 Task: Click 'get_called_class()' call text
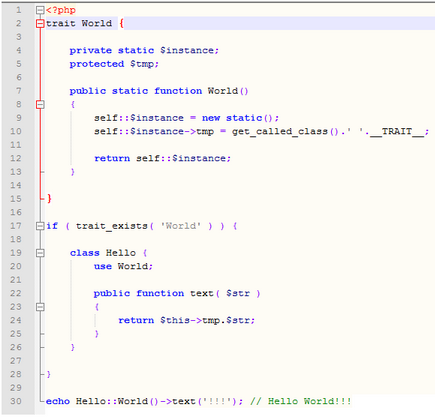click(x=285, y=132)
